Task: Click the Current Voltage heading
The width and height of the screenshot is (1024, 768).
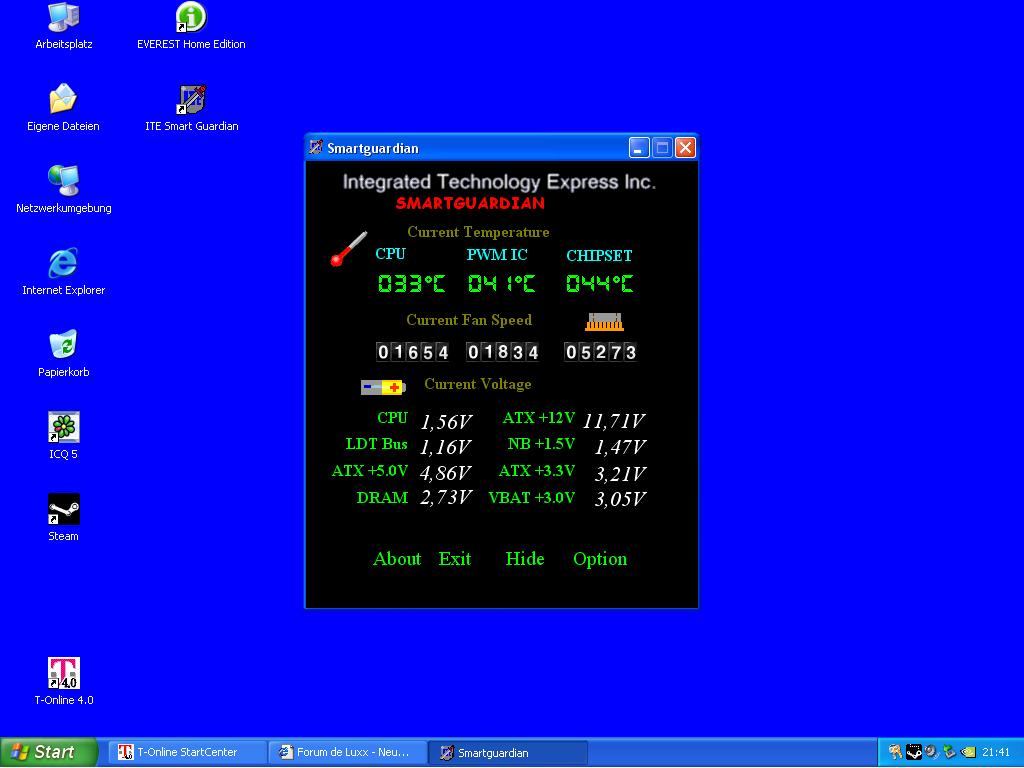Action: click(x=477, y=384)
